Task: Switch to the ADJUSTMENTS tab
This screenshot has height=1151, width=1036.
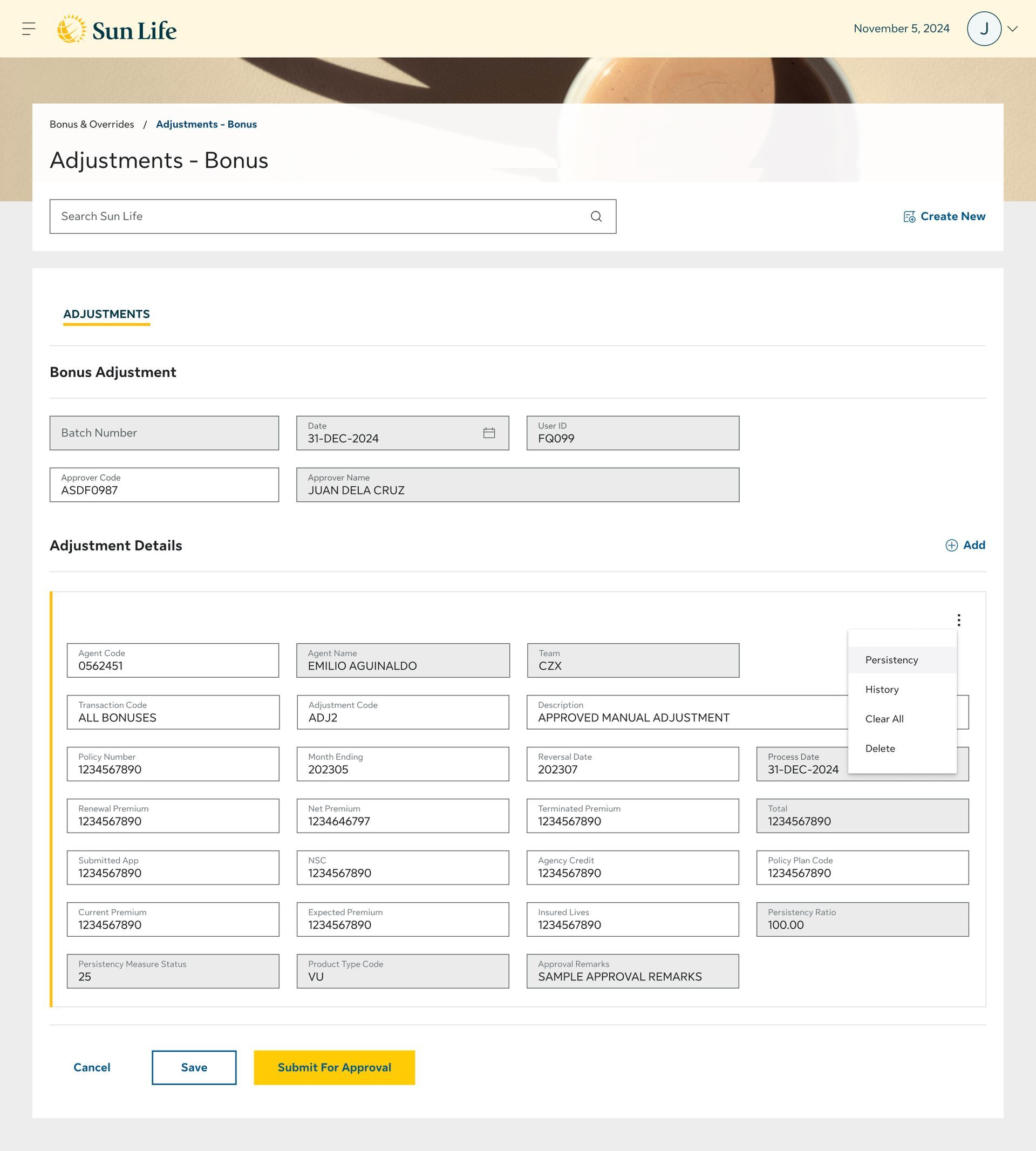Action: click(x=106, y=314)
